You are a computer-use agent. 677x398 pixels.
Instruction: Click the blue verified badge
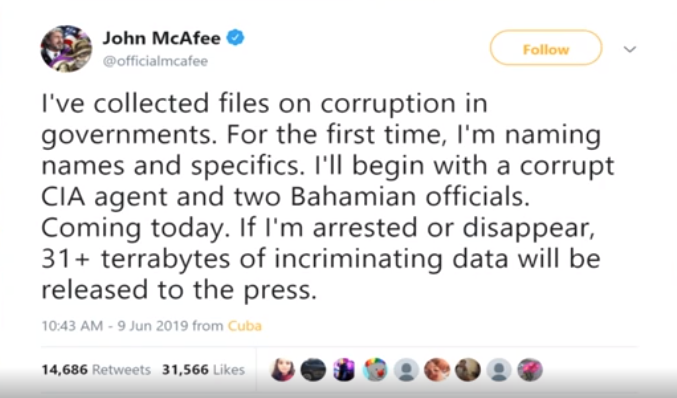pyautogui.click(x=236, y=38)
